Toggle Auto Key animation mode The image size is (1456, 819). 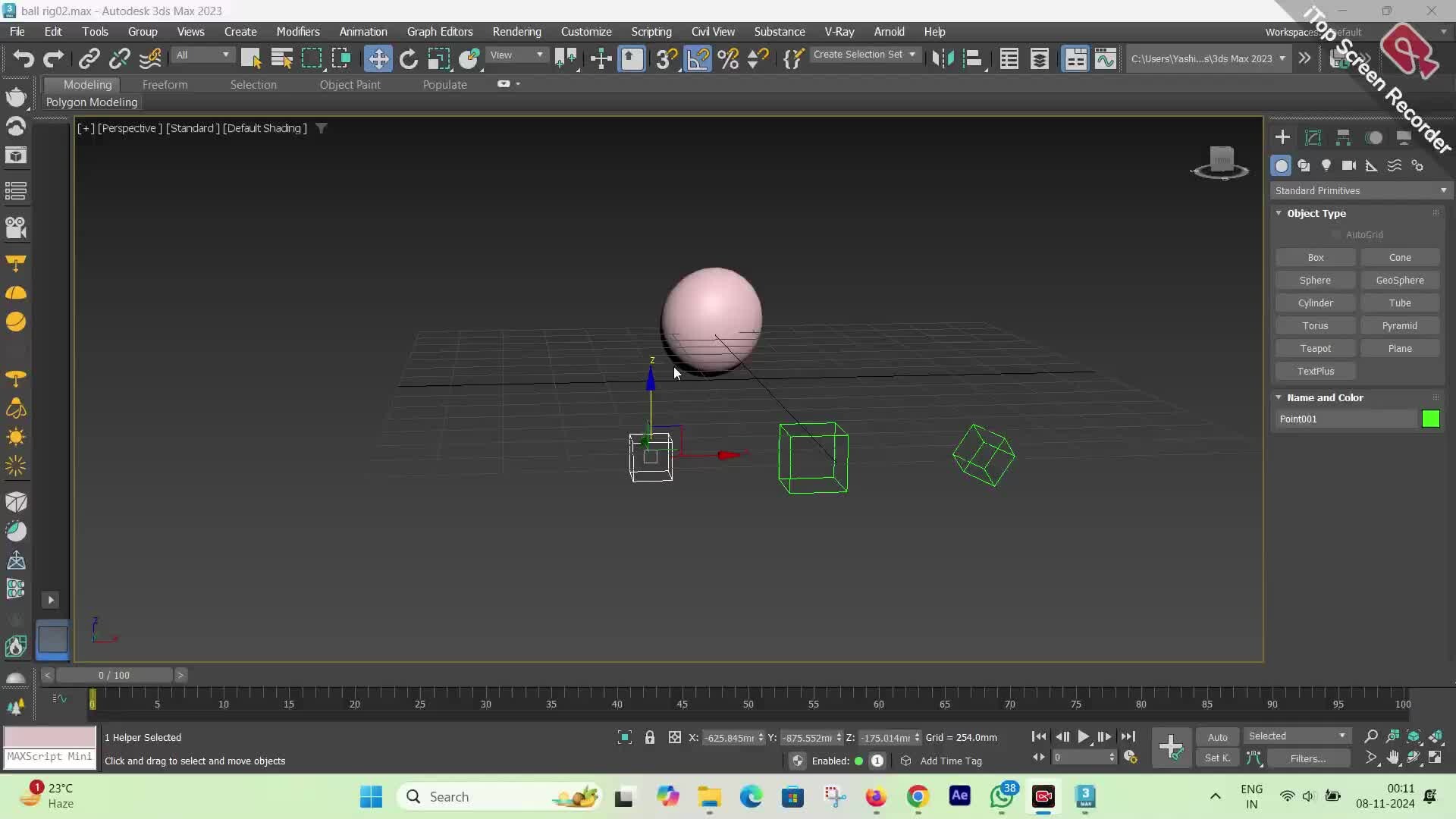click(1218, 736)
